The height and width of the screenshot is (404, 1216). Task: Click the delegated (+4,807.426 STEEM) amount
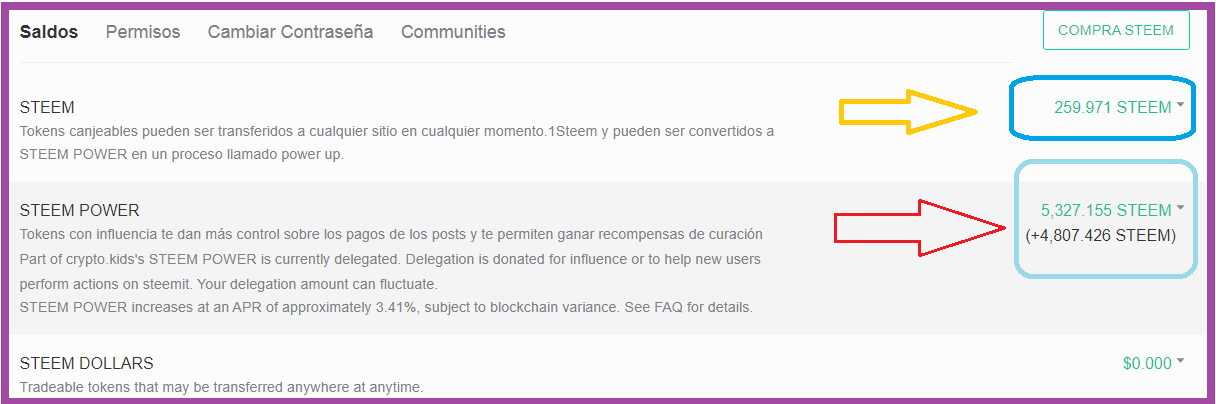pyautogui.click(x=1100, y=236)
